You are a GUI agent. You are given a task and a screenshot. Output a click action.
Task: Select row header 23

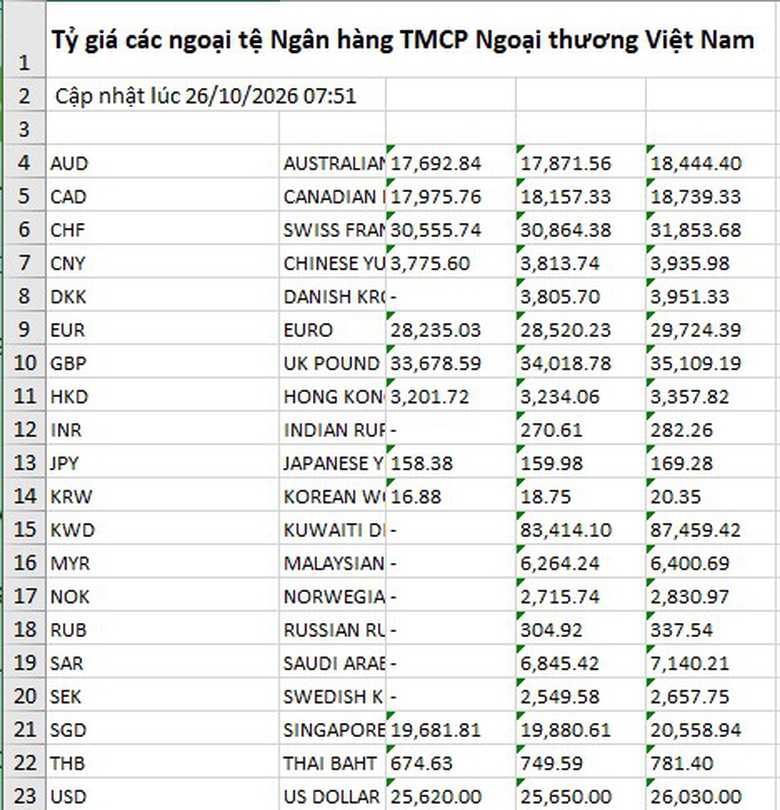click(24, 795)
